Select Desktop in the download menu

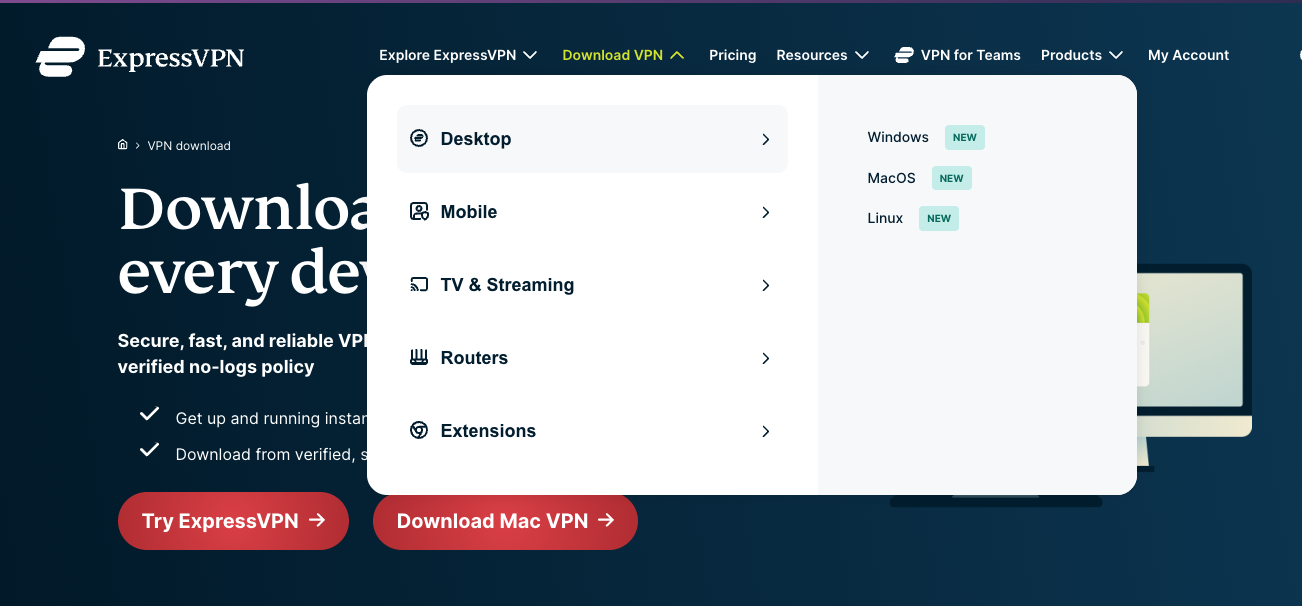tap(592, 139)
